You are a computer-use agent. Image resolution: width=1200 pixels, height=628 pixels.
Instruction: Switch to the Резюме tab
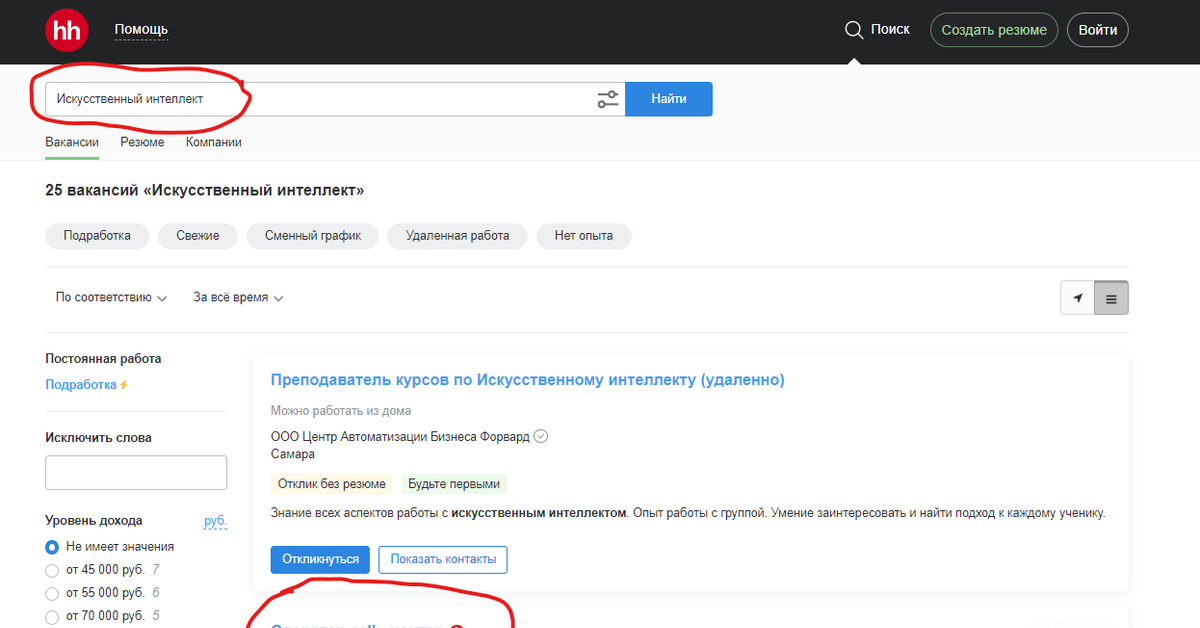coord(142,142)
